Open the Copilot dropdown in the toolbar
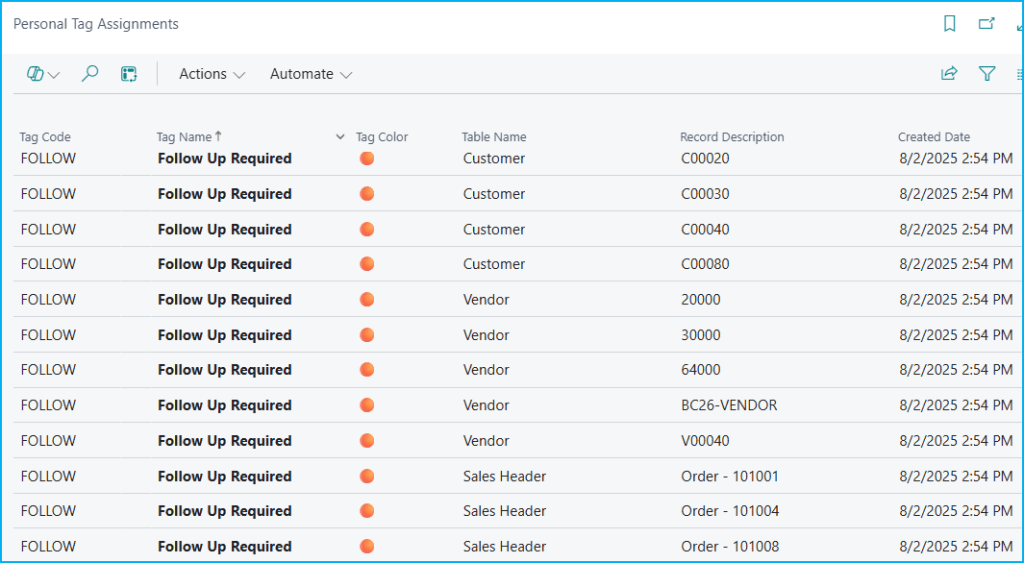 click(43, 74)
